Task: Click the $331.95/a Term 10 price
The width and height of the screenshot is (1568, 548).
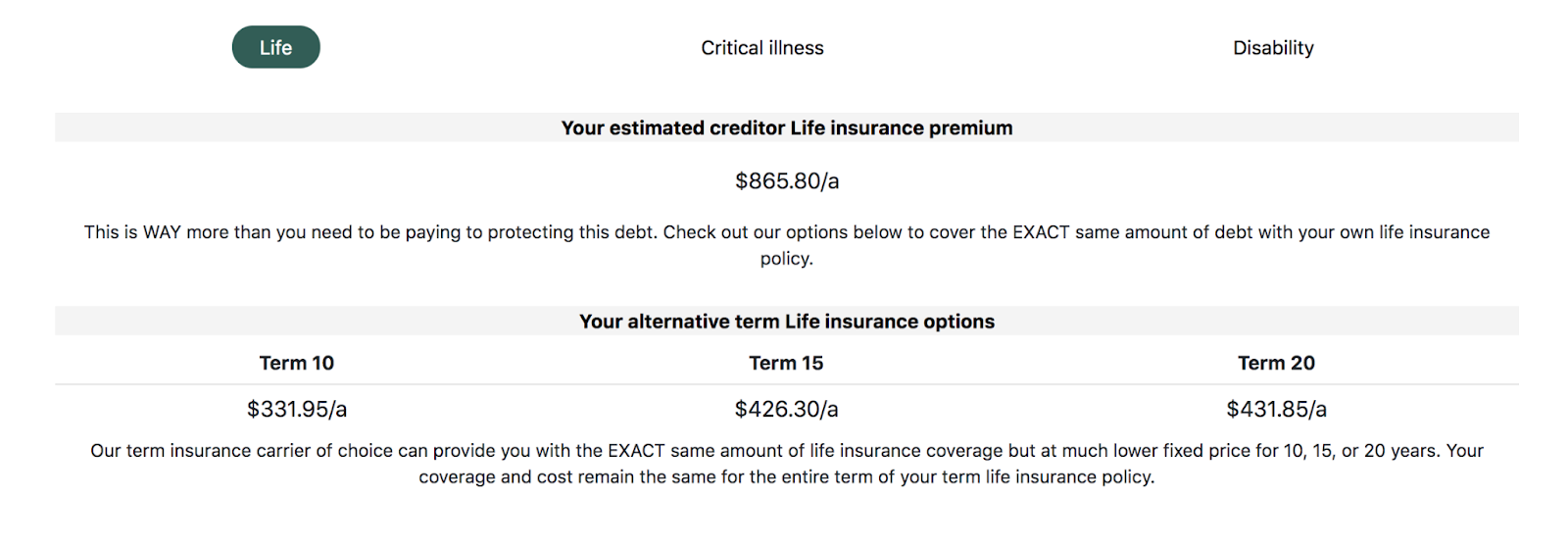Action: click(x=296, y=410)
